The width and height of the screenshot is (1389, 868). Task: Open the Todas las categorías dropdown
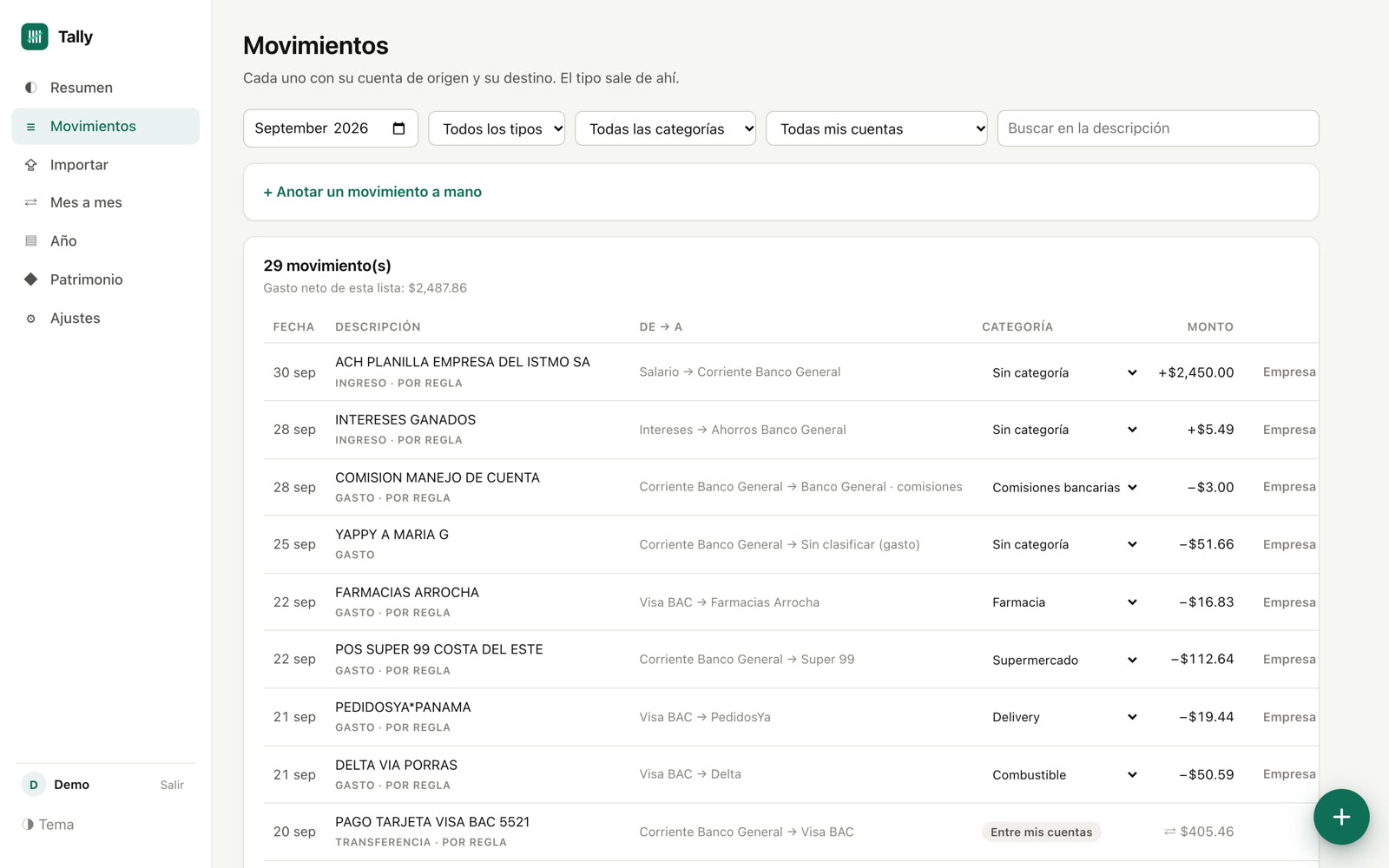666,128
